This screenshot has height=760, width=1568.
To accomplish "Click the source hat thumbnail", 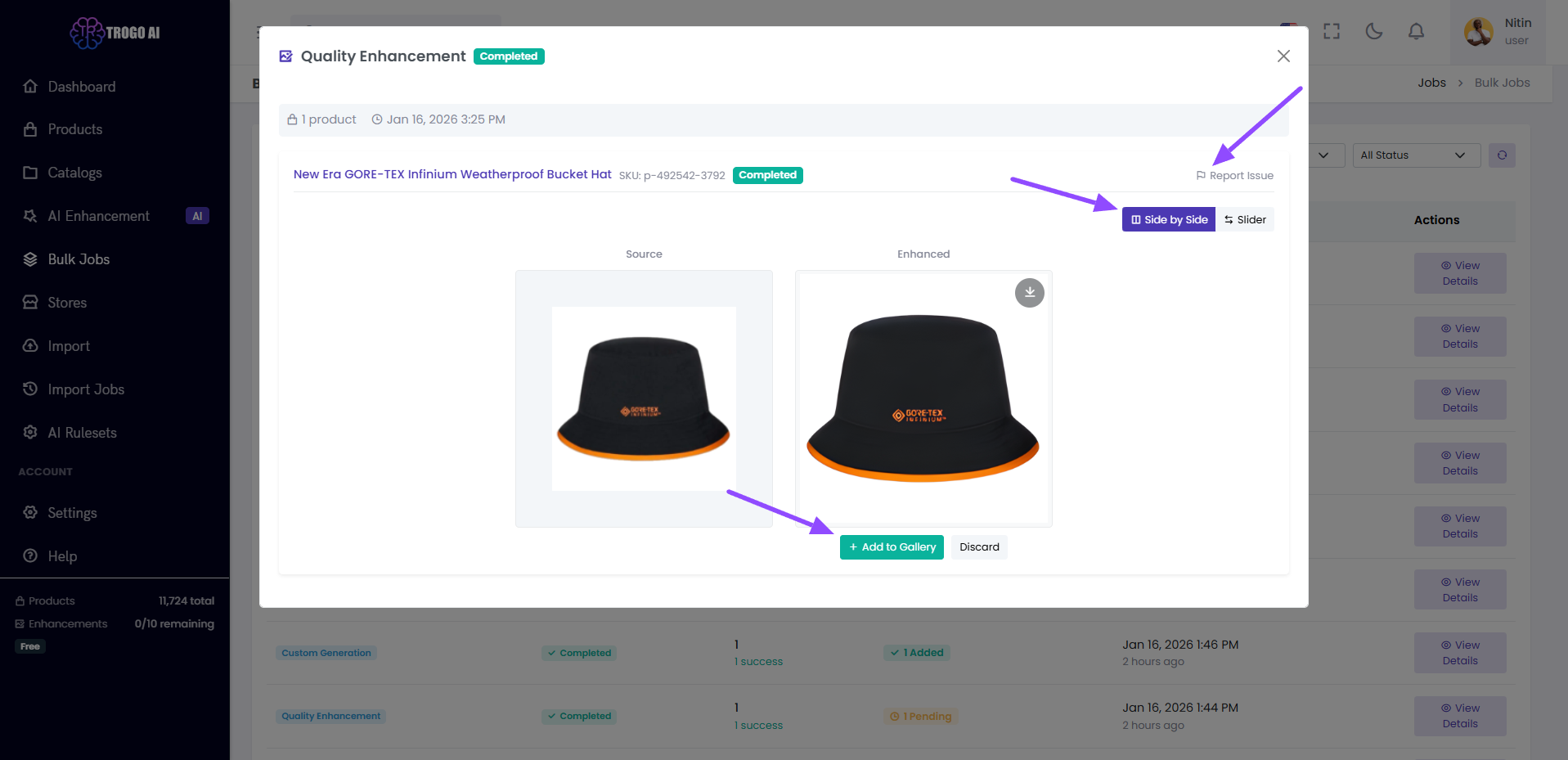I will click(644, 398).
